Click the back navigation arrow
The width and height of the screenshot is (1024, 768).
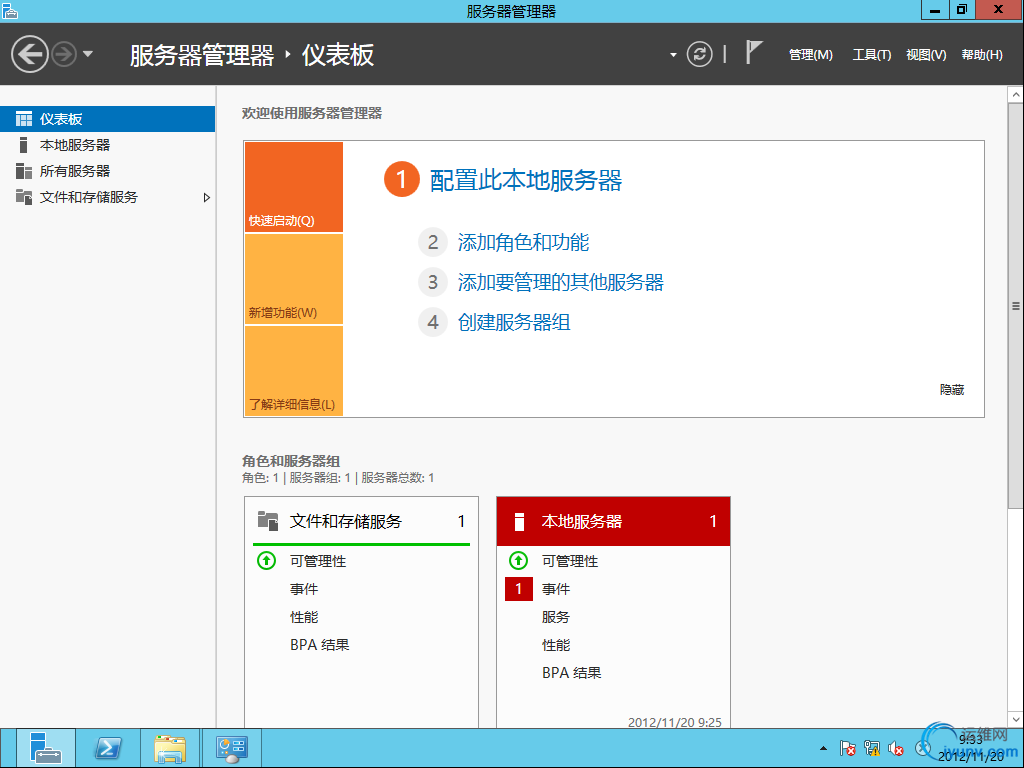pyautogui.click(x=30, y=54)
